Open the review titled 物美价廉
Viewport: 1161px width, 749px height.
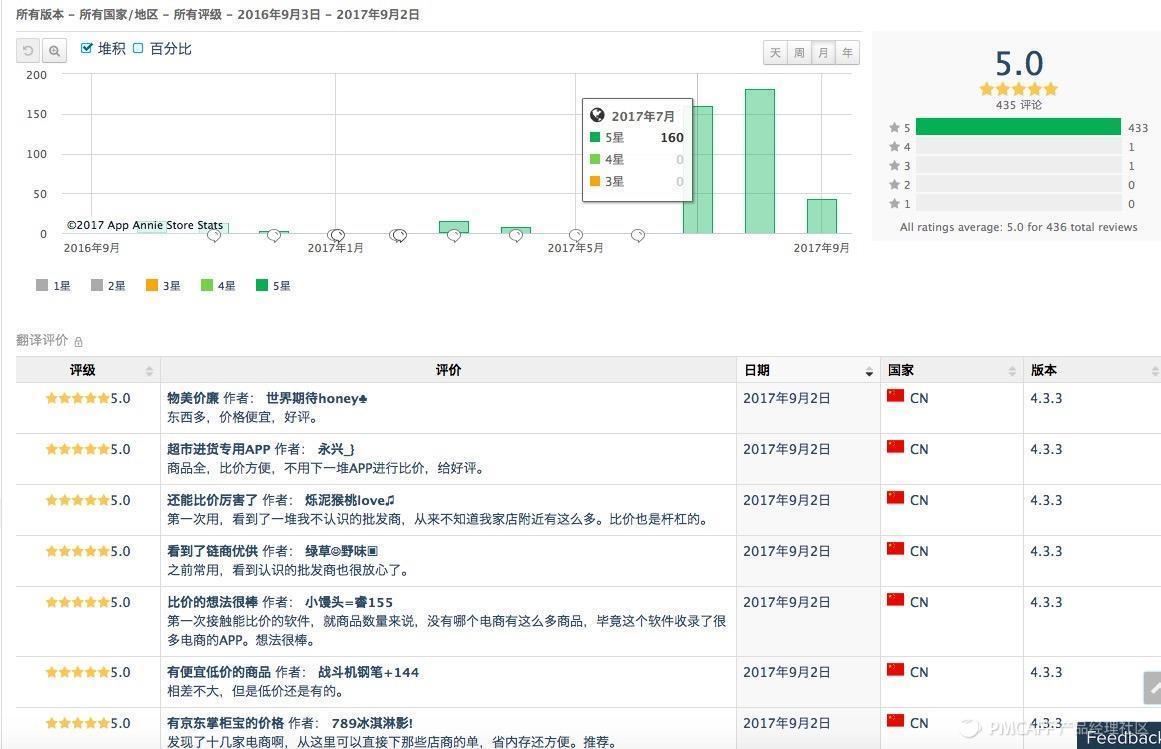(x=193, y=398)
